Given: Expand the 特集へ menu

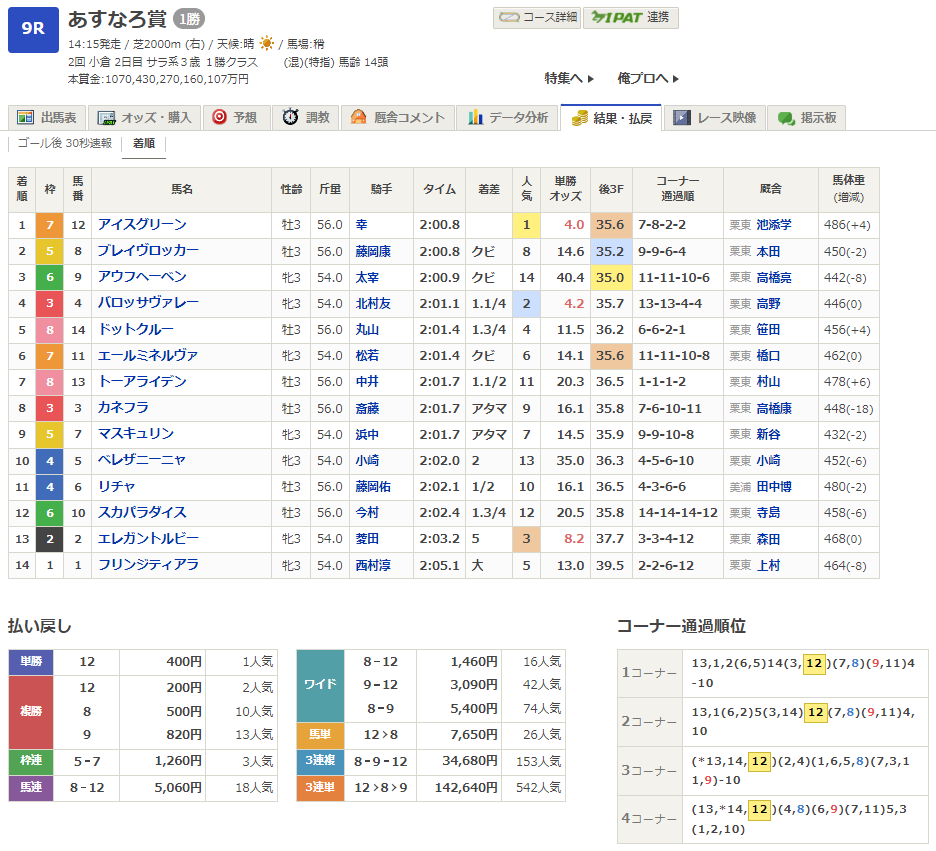Looking at the screenshot, I should pos(569,78).
